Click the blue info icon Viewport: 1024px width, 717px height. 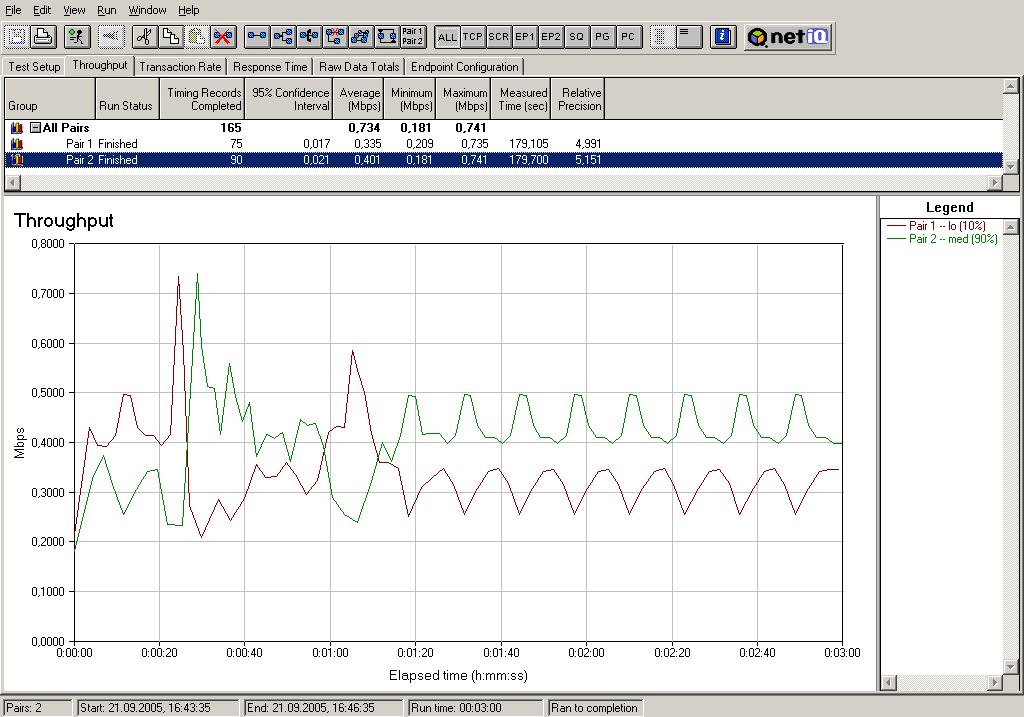[723, 37]
